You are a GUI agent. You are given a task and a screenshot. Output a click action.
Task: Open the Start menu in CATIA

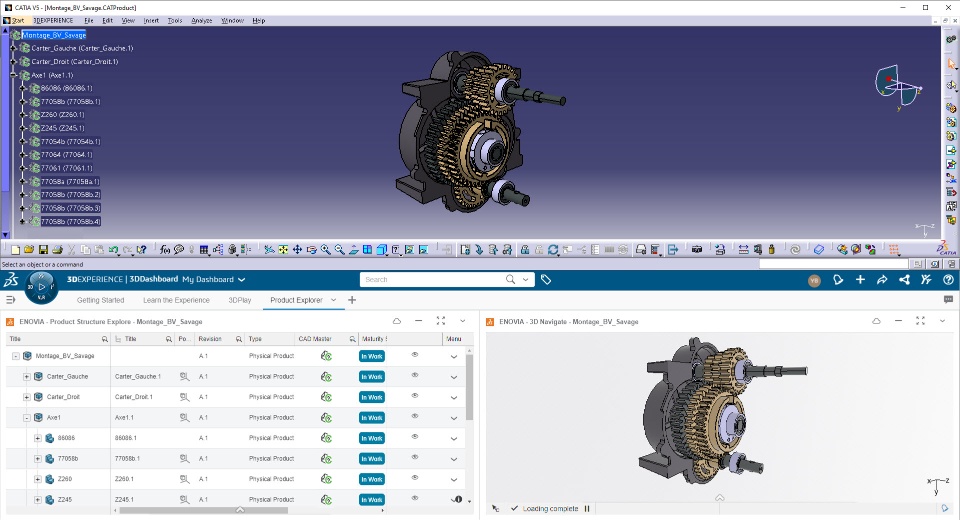click(x=18, y=20)
